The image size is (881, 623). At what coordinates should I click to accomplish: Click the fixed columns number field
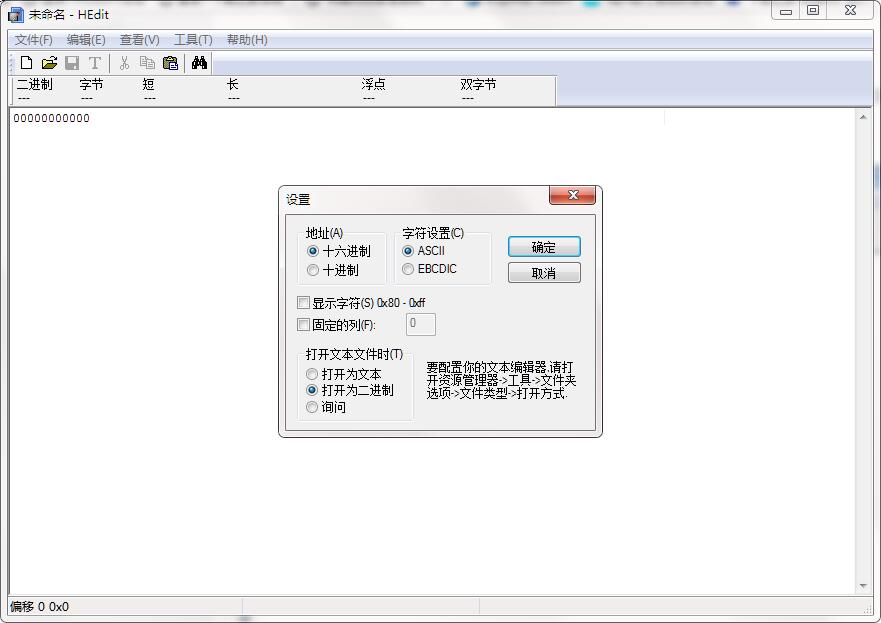420,324
